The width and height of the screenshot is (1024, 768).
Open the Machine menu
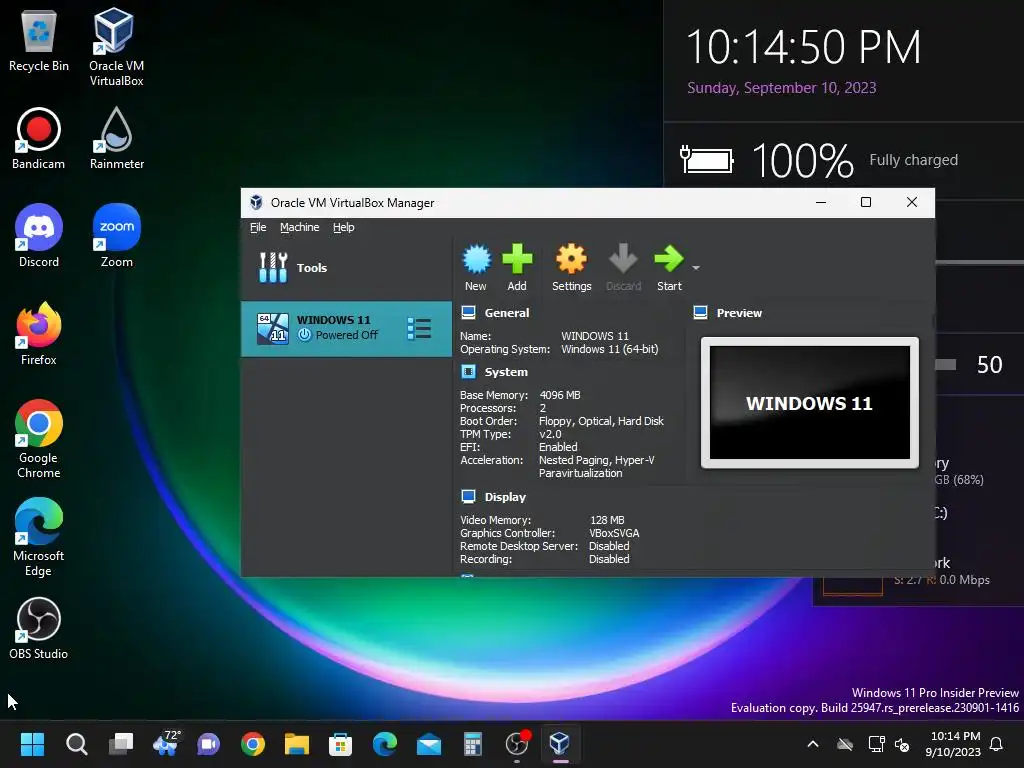[300, 227]
